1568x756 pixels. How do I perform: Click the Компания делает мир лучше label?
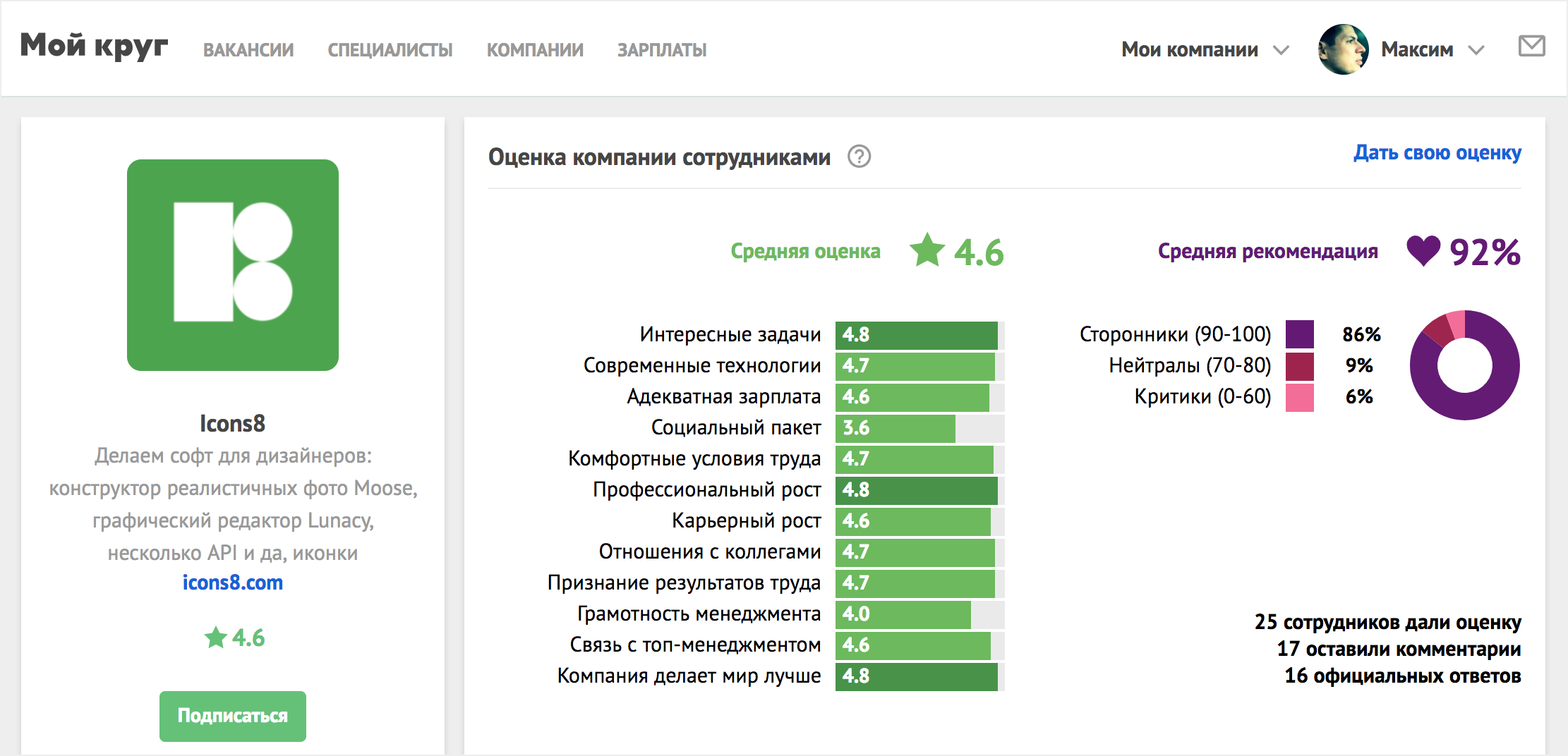(x=689, y=676)
